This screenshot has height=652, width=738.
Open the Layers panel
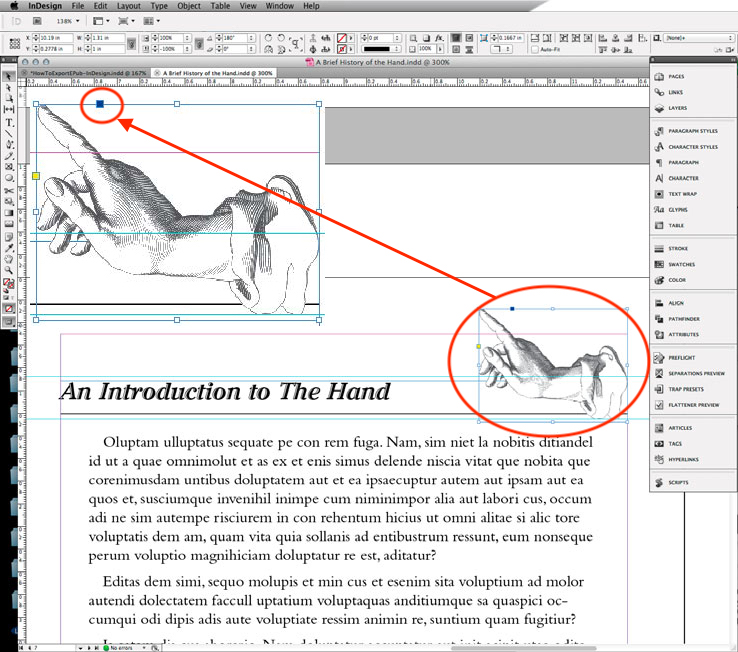[x=677, y=108]
